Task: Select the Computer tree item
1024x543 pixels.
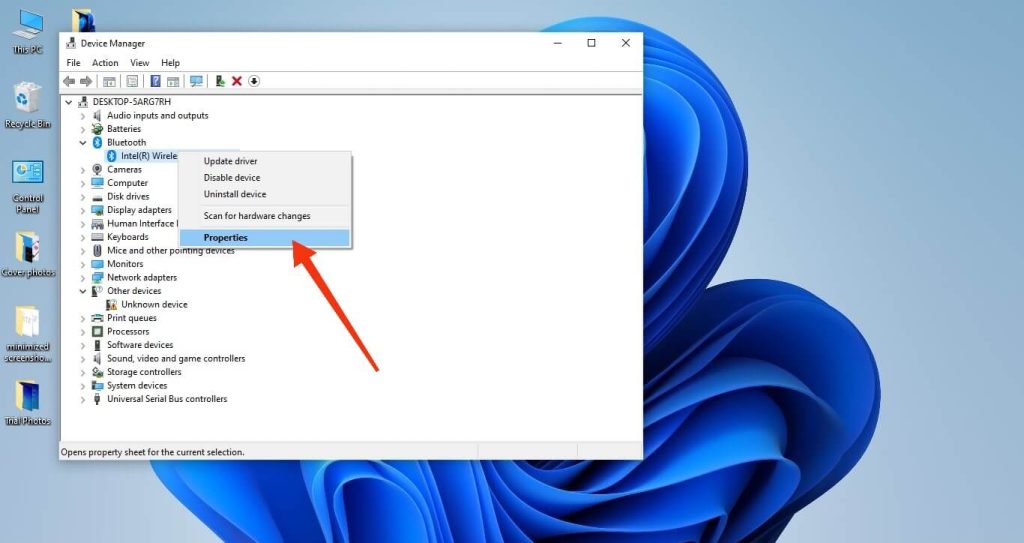Action: point(127,183)
